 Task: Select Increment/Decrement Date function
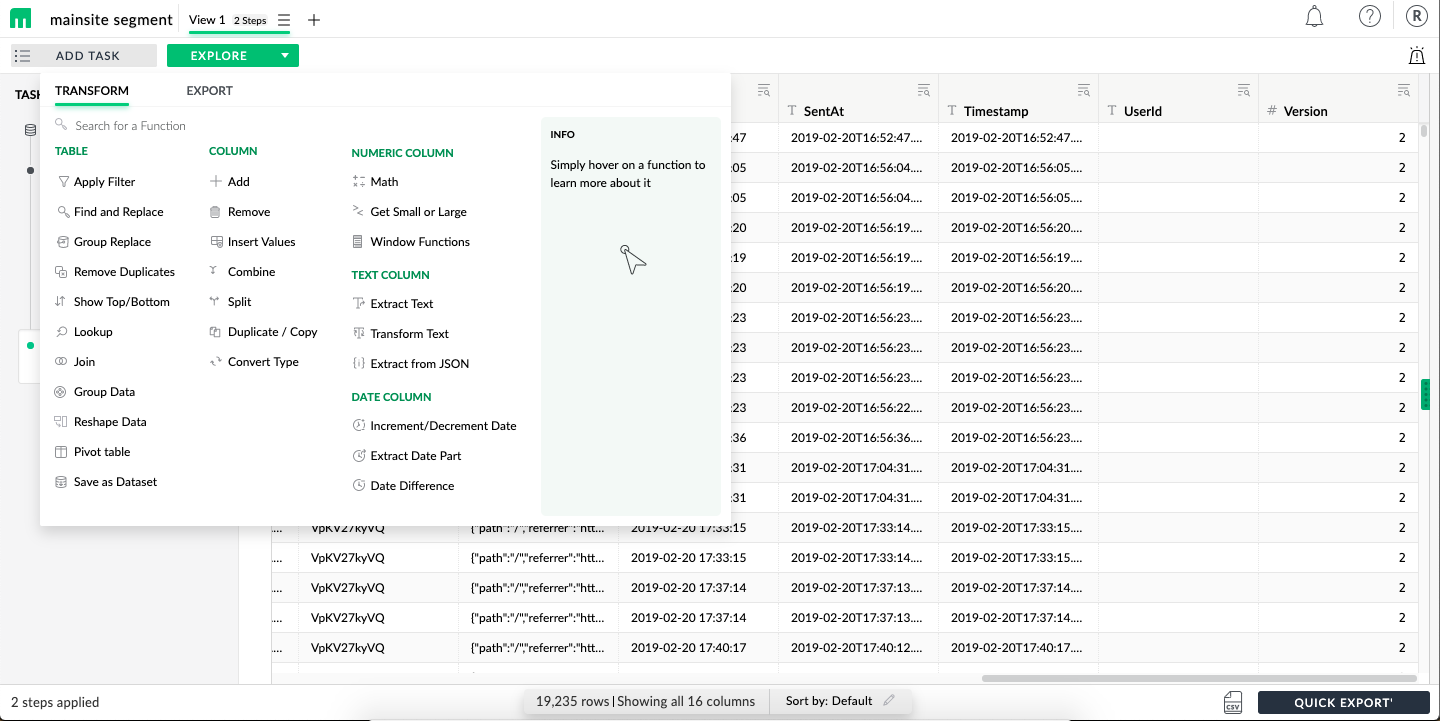coord(435,426)
